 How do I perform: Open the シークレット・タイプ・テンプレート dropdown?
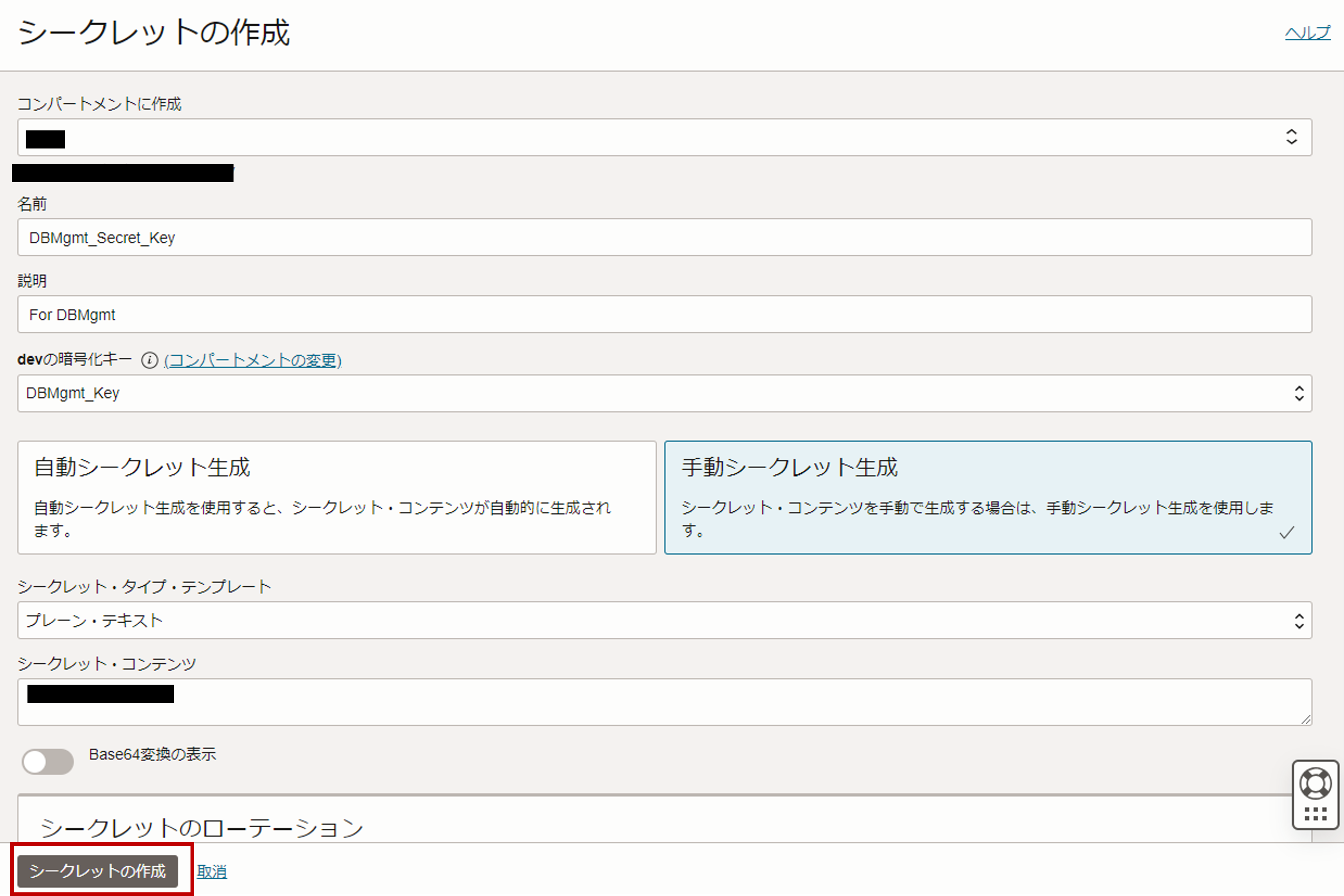coord(664,620)
